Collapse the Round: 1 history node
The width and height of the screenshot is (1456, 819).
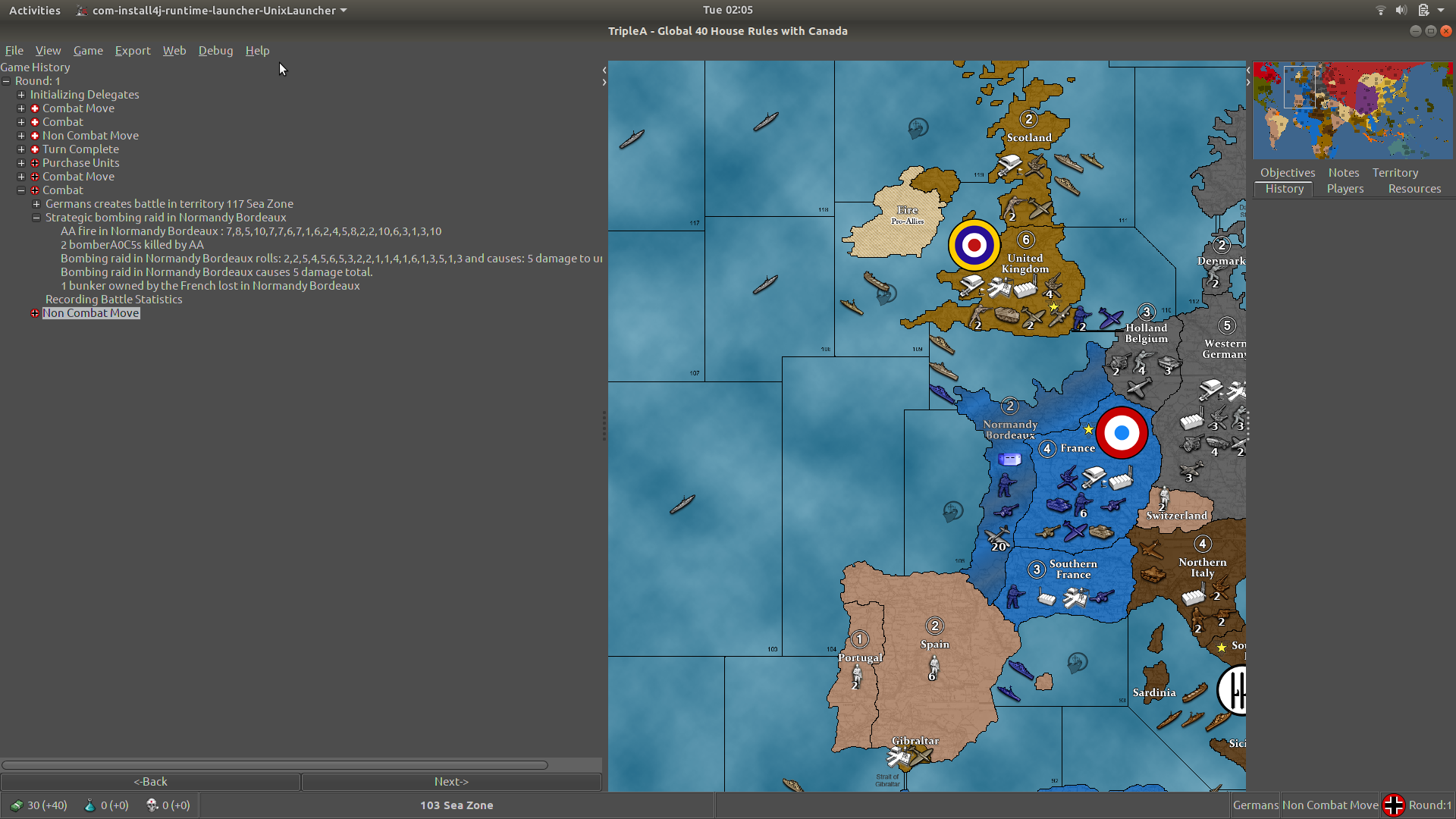click(6, 81)
